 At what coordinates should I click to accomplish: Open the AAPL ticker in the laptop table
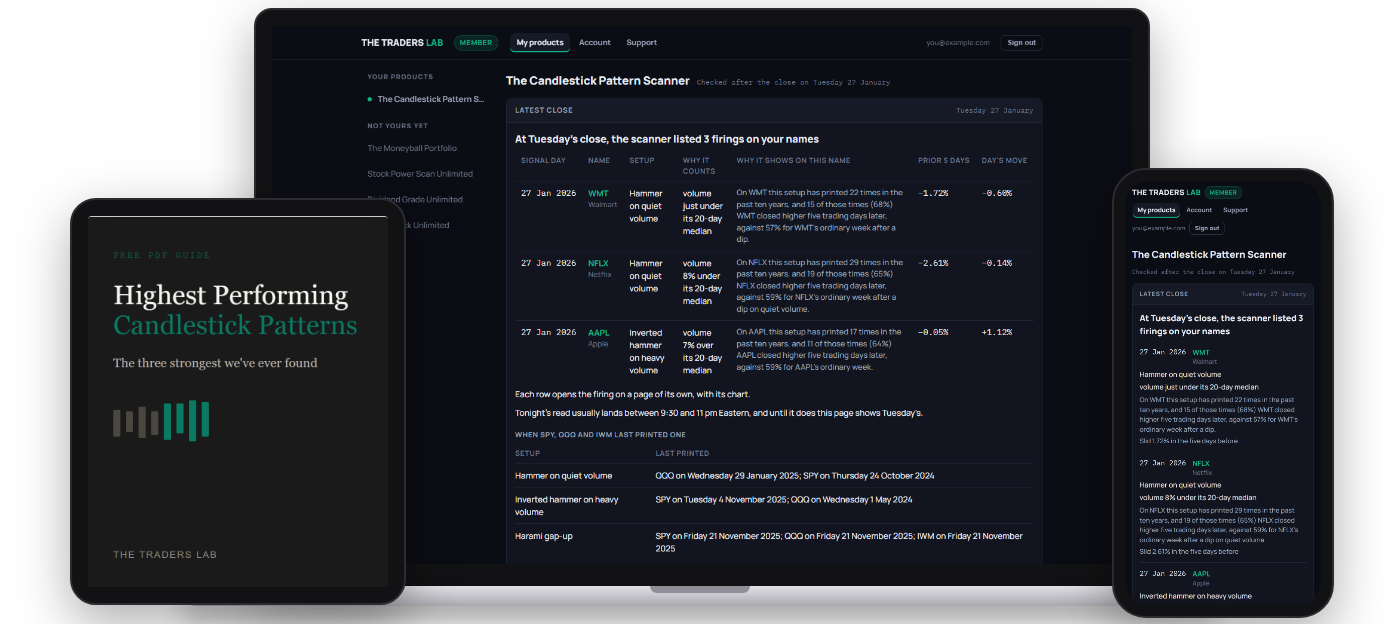(x=598, y=333)
